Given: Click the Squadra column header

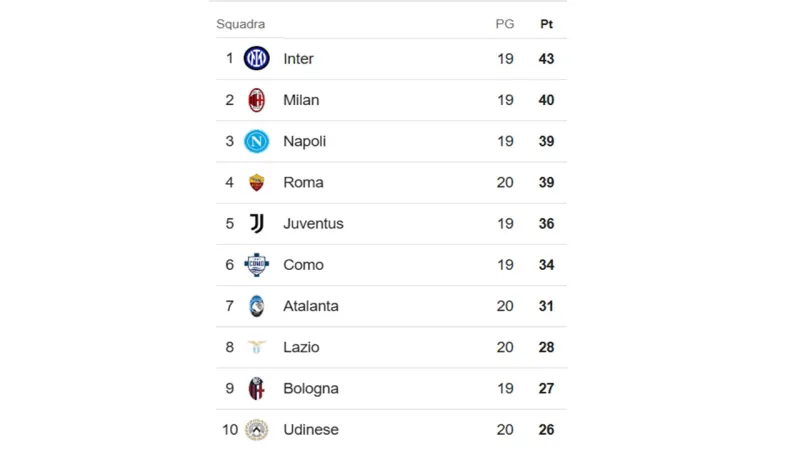Looking at the screenshot, I should [240, 24].
